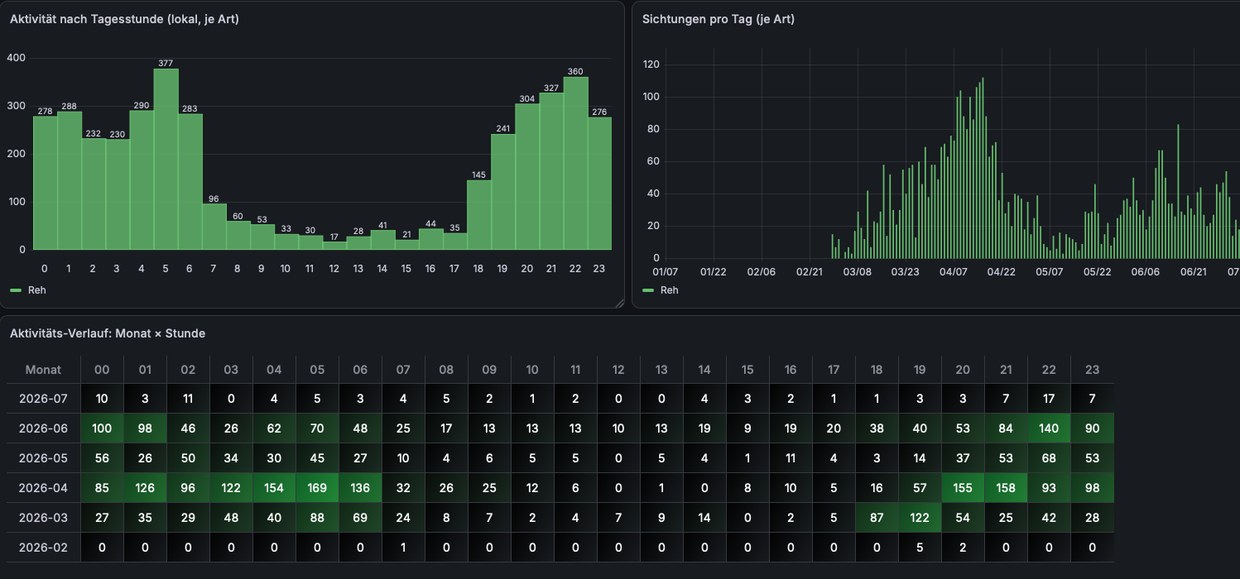Click the cell with value 100 in the 2026-06 row
This screenshot has width=1240, height=579.
102,429
